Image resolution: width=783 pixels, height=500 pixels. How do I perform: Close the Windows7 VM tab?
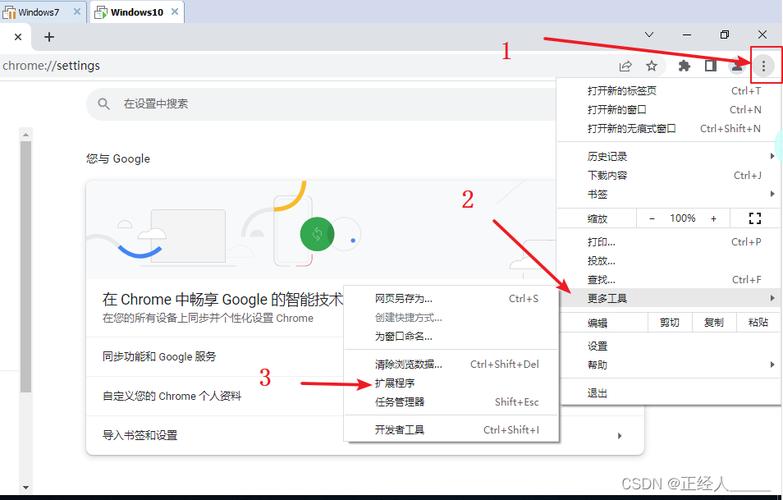77,11
